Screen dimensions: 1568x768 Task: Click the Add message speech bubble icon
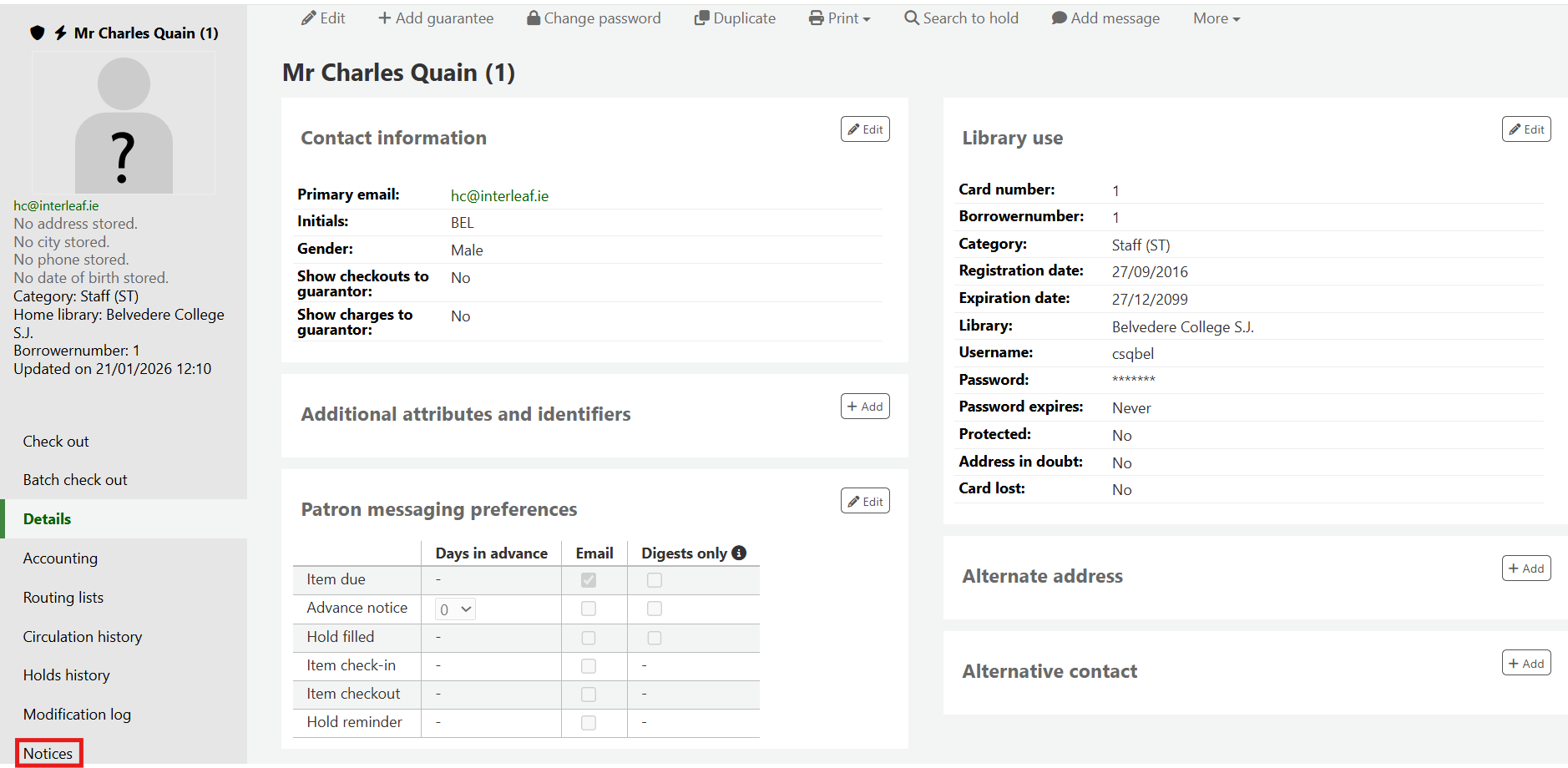(x=1059, y=18)
